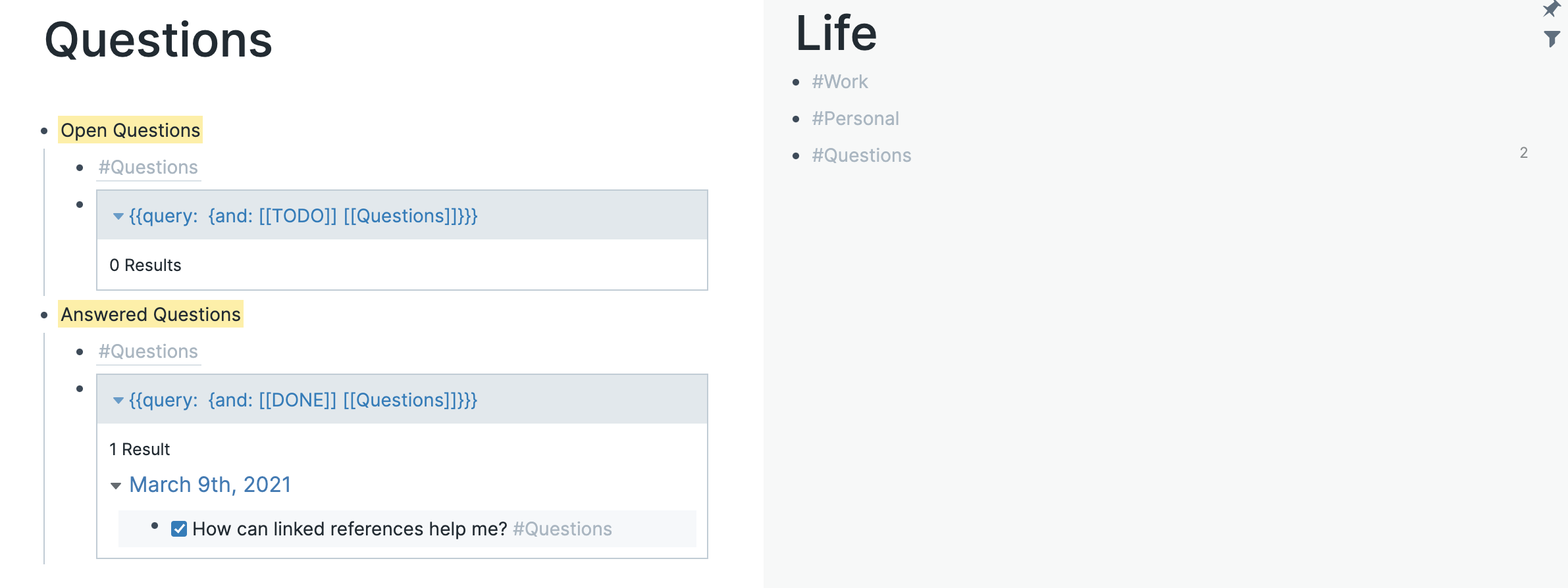This screenshot has height=588, width=1568.
Task: Collapse the March 9th, 2021 result group
Action: pyautogui.click(x=116, y=485)
